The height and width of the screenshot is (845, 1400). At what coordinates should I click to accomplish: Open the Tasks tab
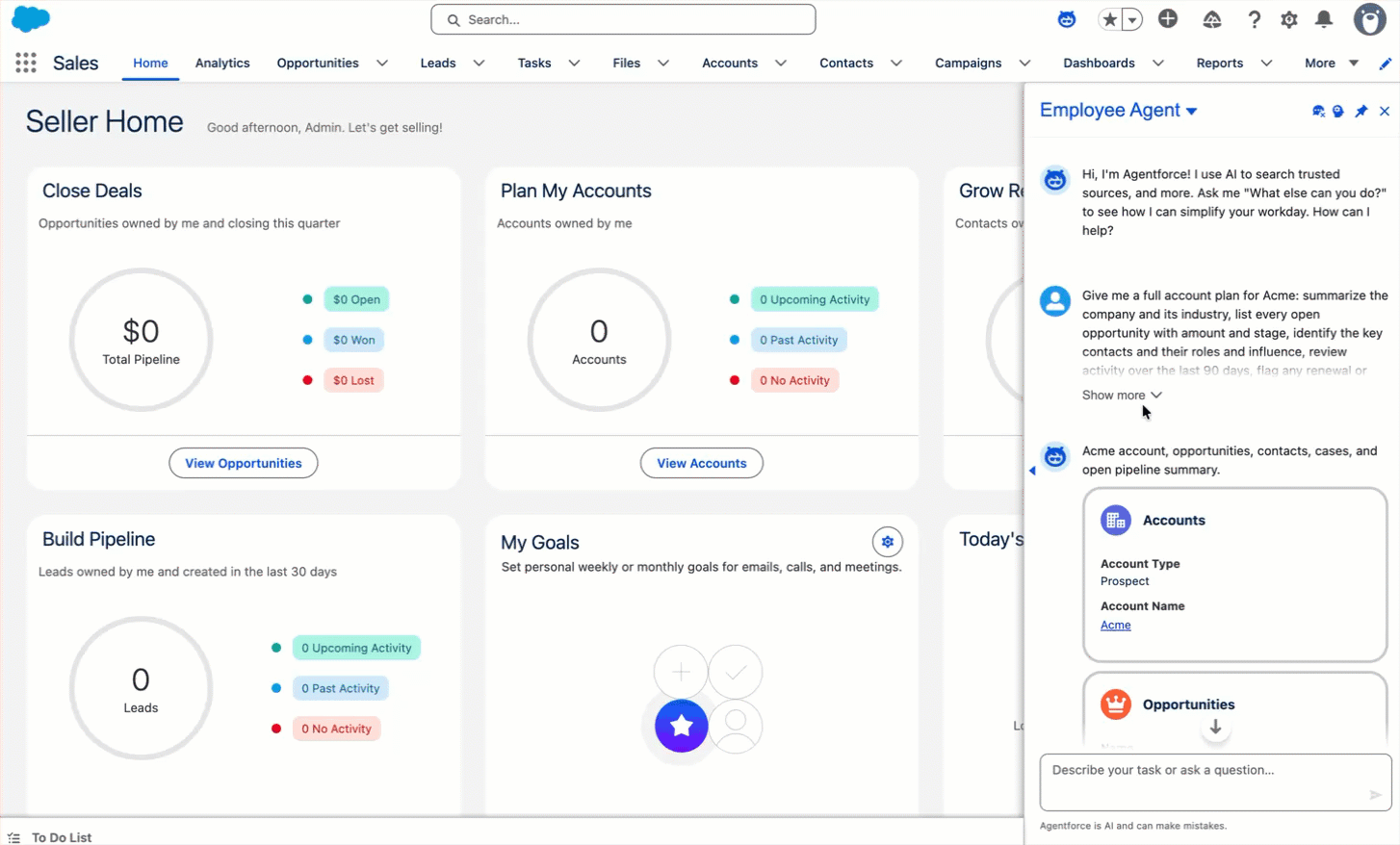(x=534, y=64)
